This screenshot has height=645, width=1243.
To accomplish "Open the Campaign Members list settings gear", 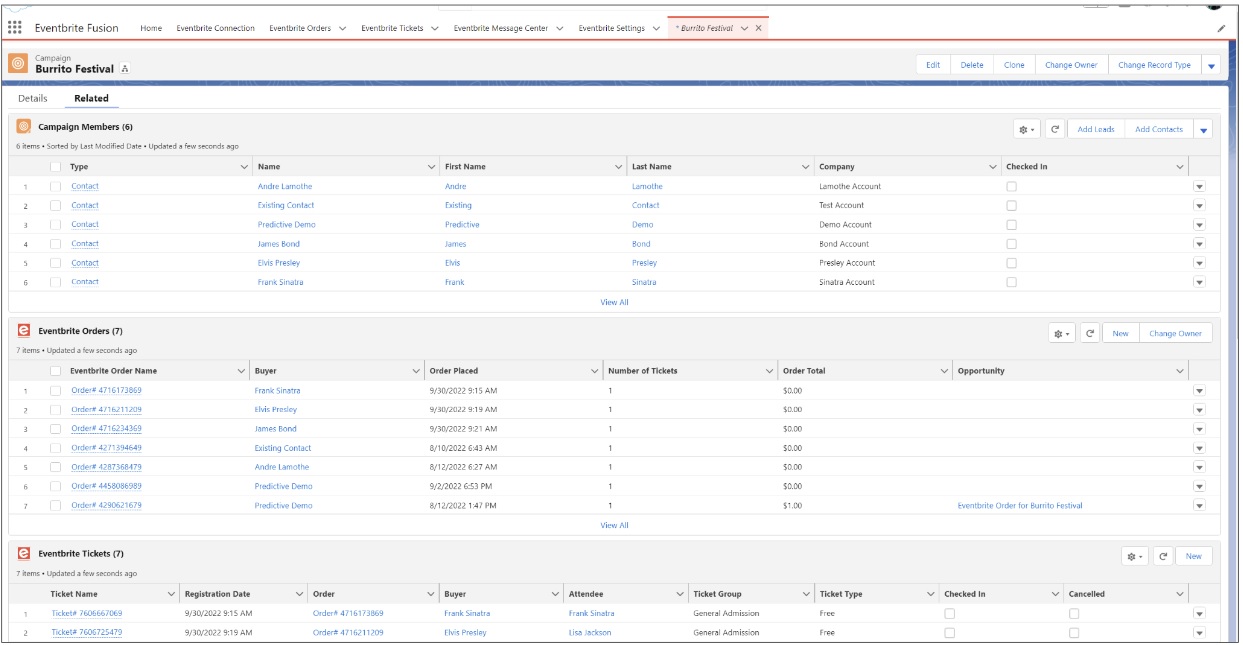I will (1027, 129).
